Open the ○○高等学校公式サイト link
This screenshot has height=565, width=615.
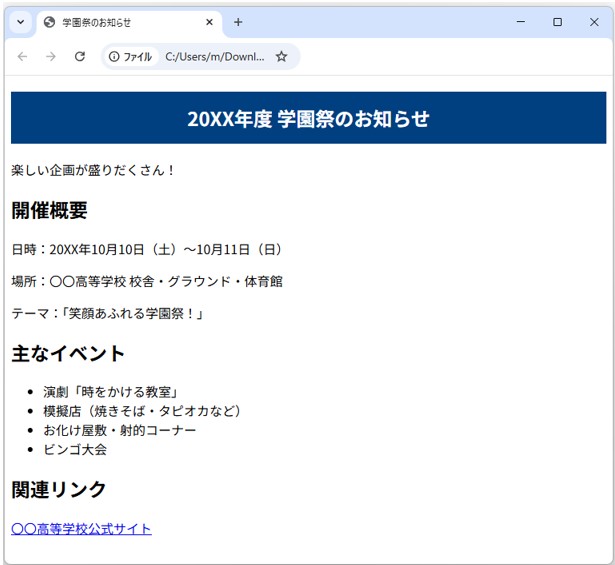[81, 529]
